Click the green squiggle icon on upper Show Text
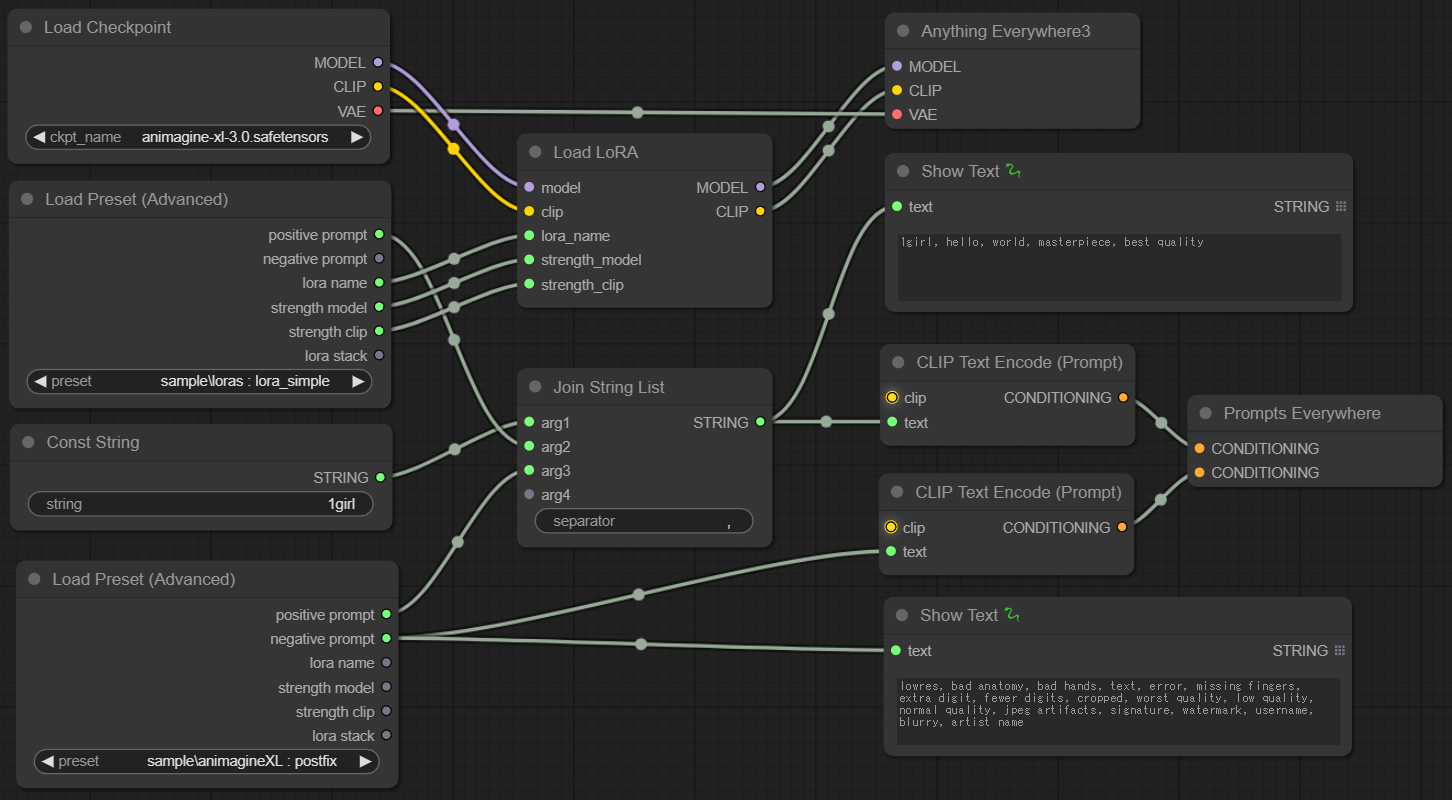The height and width of the screenshot is (800, 1452). (x=1015, y=171)
